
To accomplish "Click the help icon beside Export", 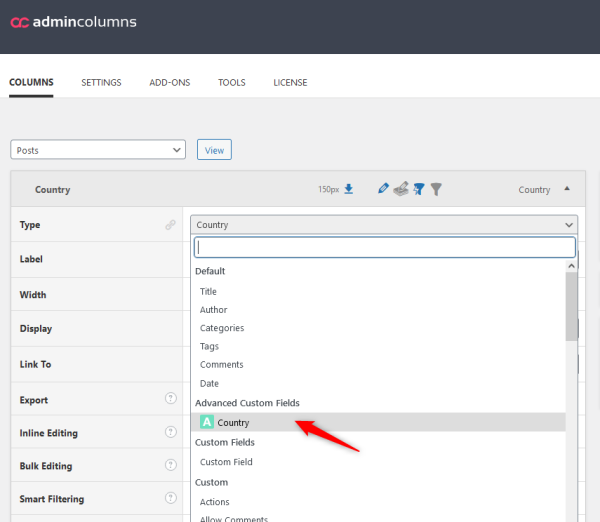I will point(170,400).
